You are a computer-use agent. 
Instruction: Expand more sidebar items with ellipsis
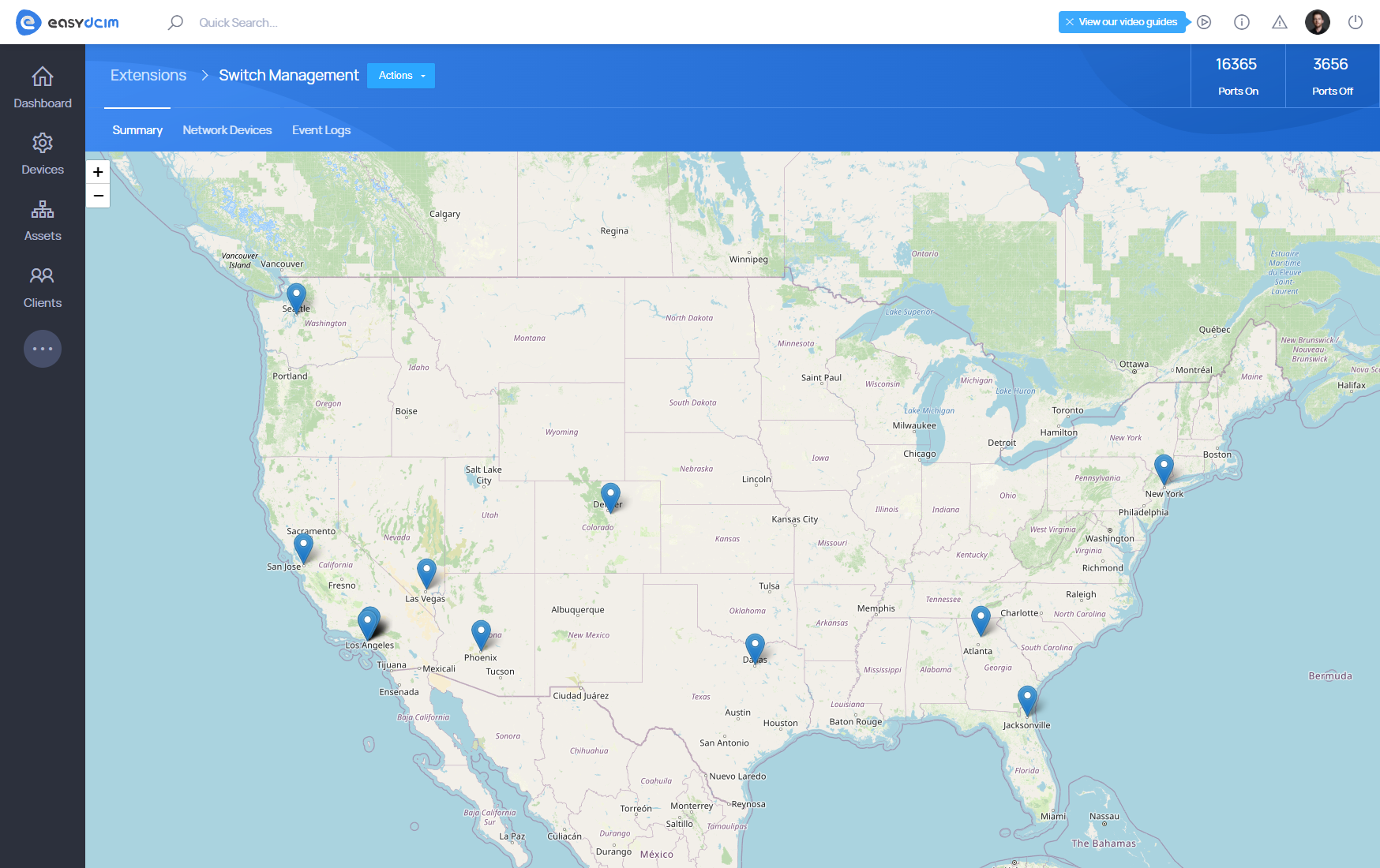pyautogui.click(x=43, y=349)
